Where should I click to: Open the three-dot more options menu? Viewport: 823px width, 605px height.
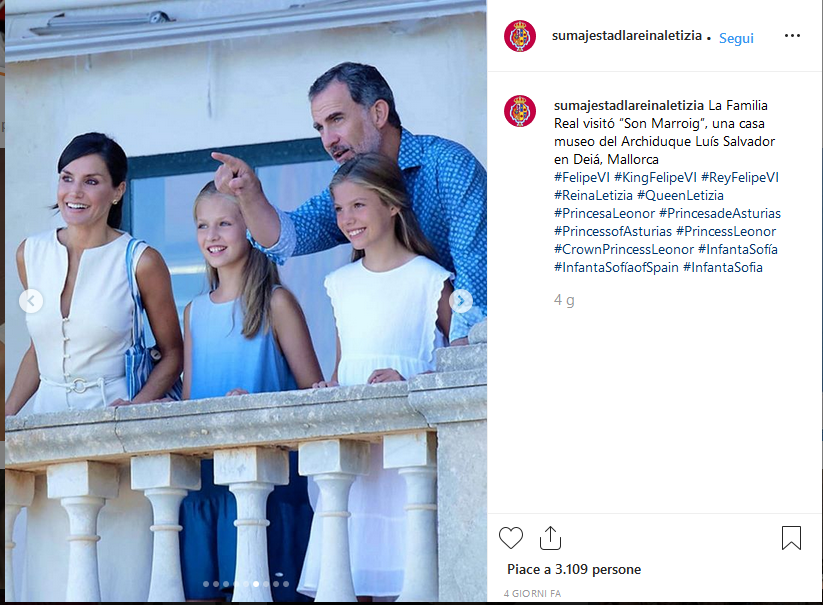[792, 36]
